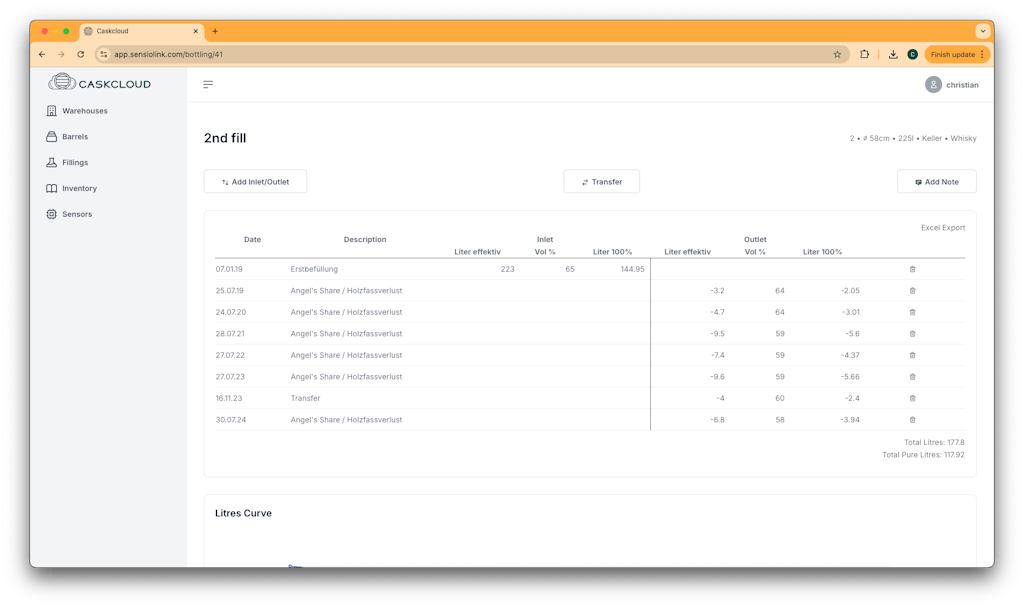Click the Excel Export link
Viewport: 1024px width, 607px height.
click(x=943, y=228)
